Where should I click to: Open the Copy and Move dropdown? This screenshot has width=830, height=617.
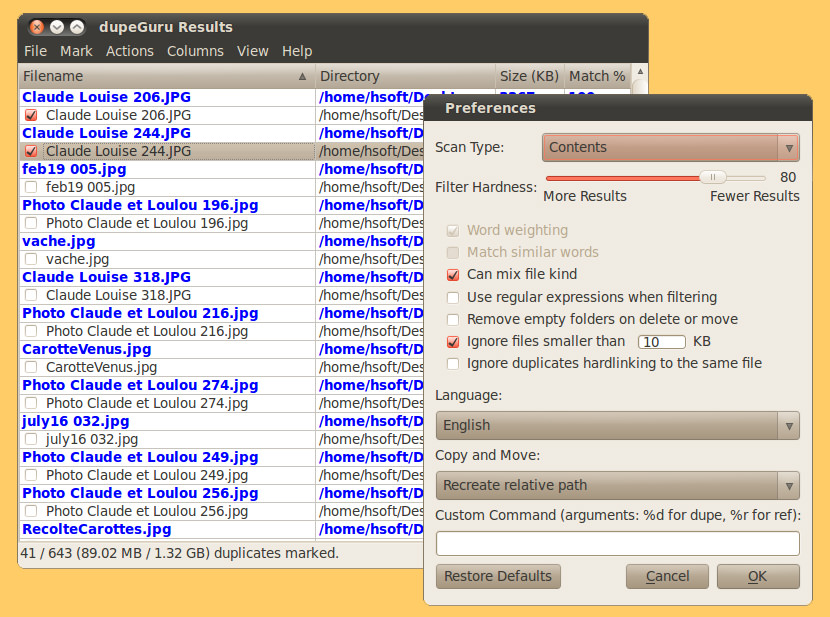tap(618, 485)
